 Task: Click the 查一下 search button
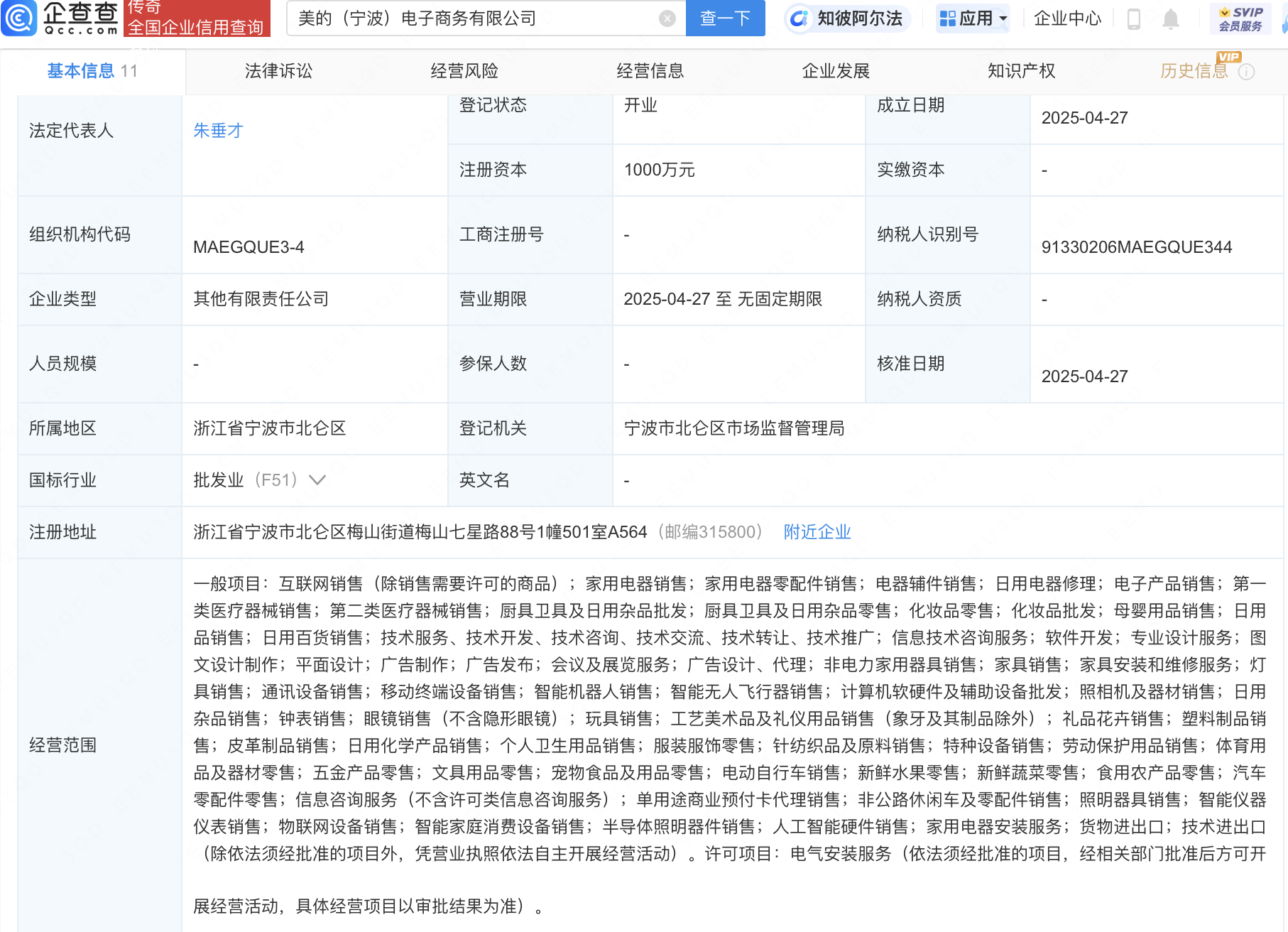725,18
